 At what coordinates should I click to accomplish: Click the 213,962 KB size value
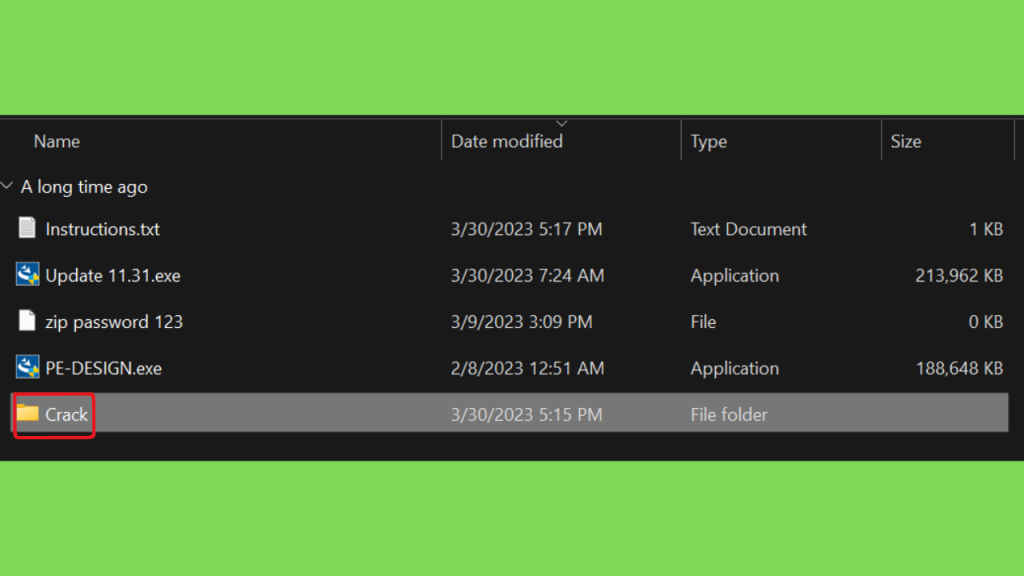pyautogui.click(x=959, y=276)
